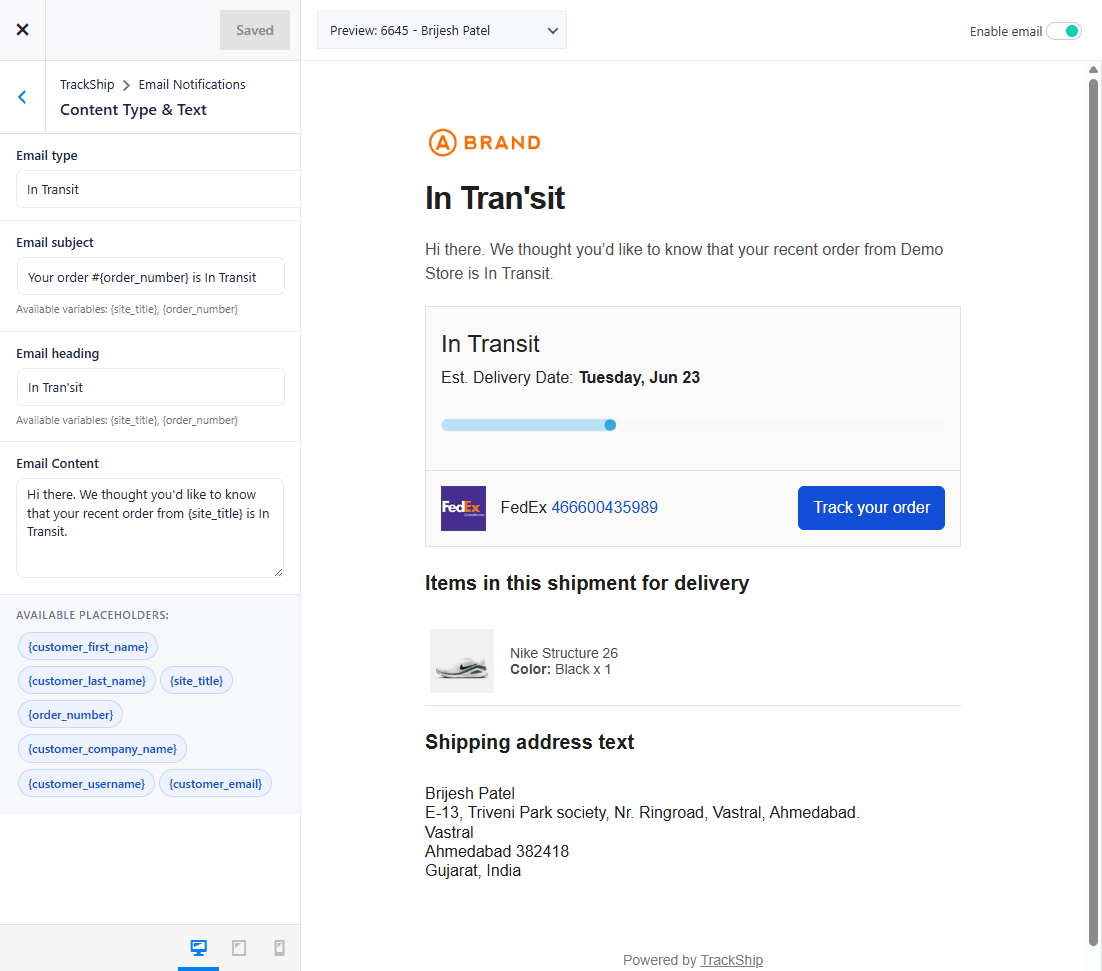Click the breadcrumb chevron separator
This screenshot has height=971, width=1102.
coord(127,85)
